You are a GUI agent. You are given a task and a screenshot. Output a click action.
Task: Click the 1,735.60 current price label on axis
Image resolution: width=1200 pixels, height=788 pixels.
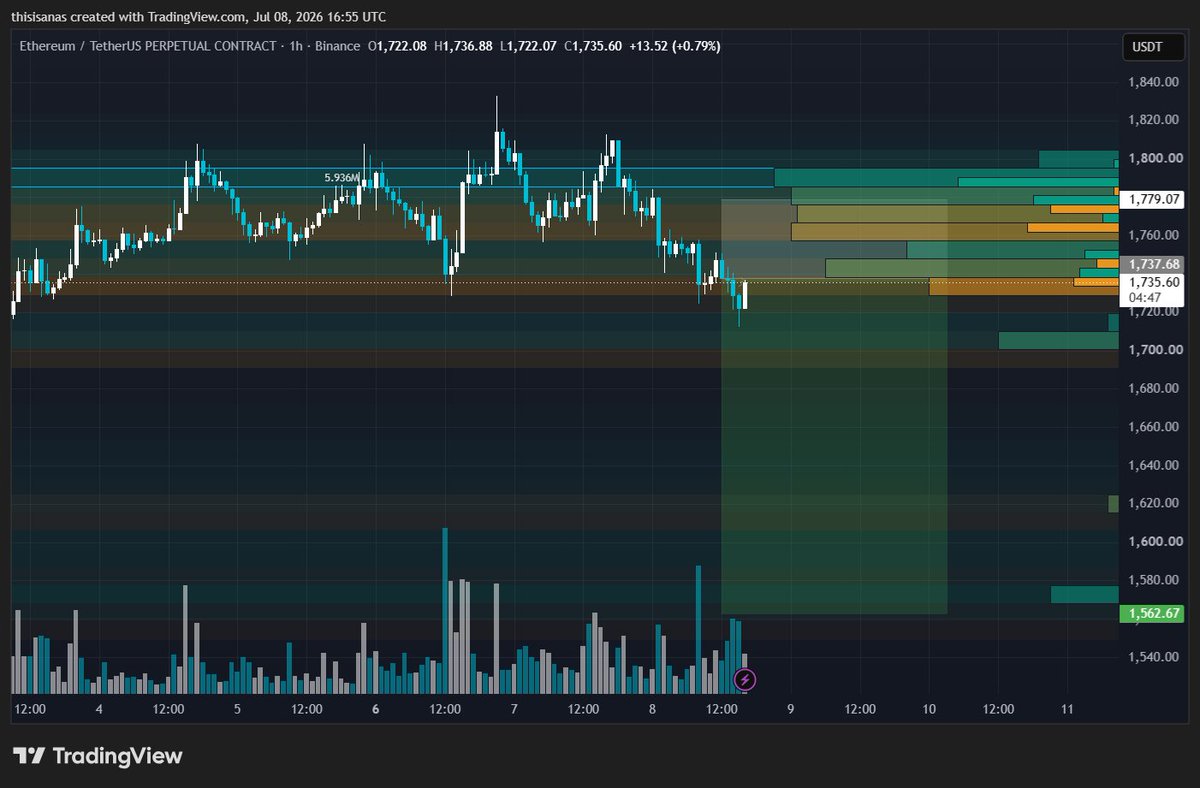point(1155,282)
